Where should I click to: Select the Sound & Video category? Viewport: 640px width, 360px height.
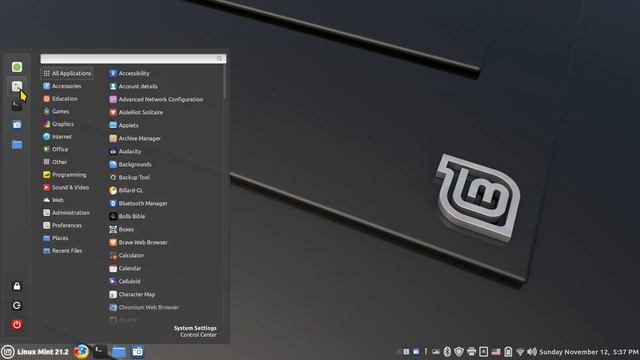[x=66, y=187]
